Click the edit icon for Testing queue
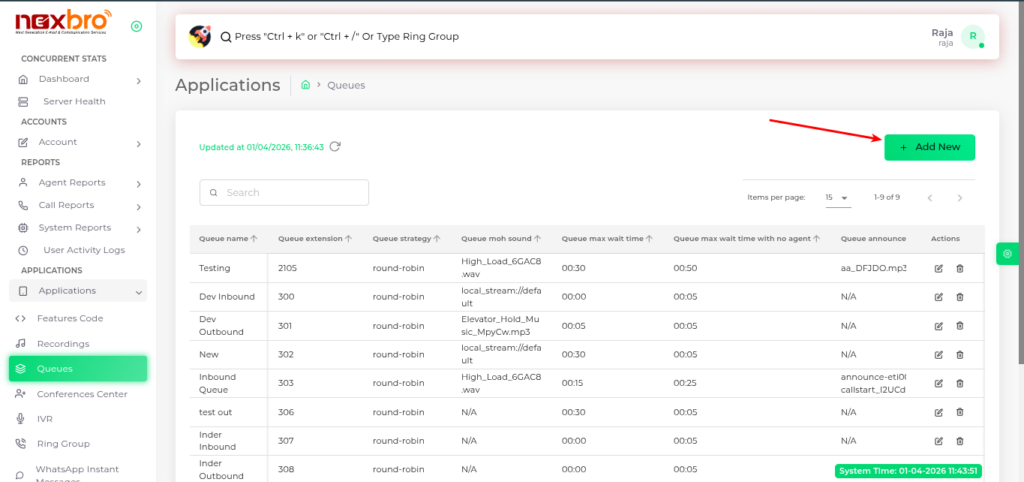This screenshot has height=482, width=1024. click(x=938, y=268)
